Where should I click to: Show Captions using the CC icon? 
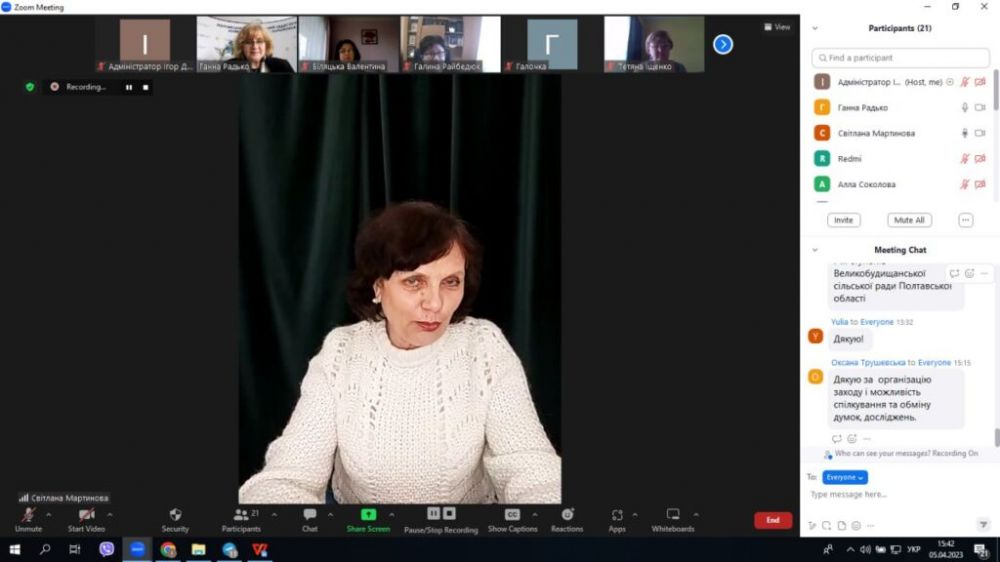pos(512,515)
